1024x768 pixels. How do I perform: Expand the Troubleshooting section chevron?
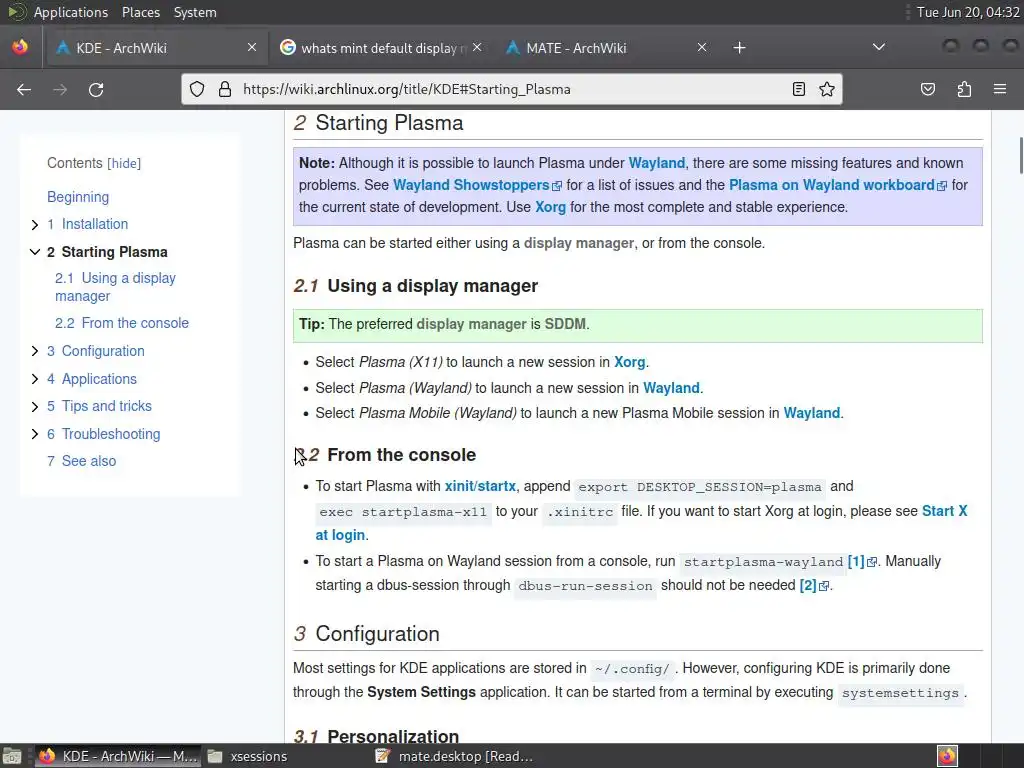35,434
